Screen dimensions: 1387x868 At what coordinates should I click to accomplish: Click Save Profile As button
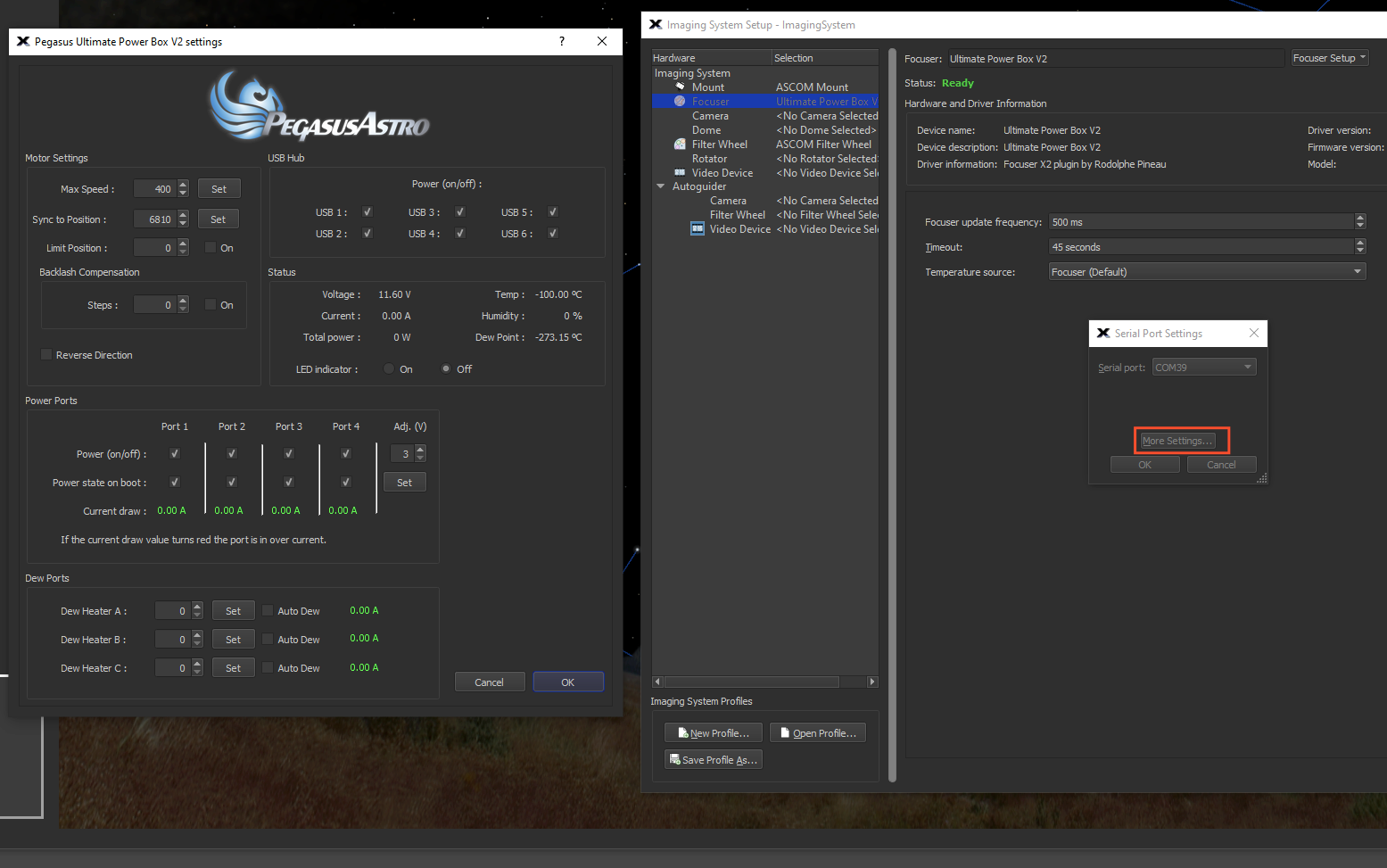pyautogui.click(x=714, y=759)
